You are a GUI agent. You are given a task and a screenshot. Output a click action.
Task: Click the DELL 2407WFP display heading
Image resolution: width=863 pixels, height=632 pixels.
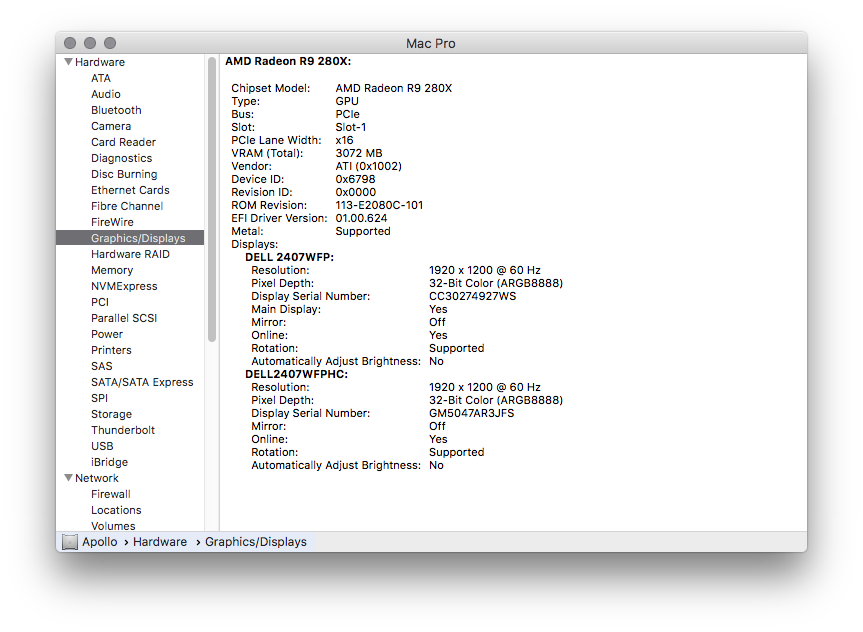290,257
